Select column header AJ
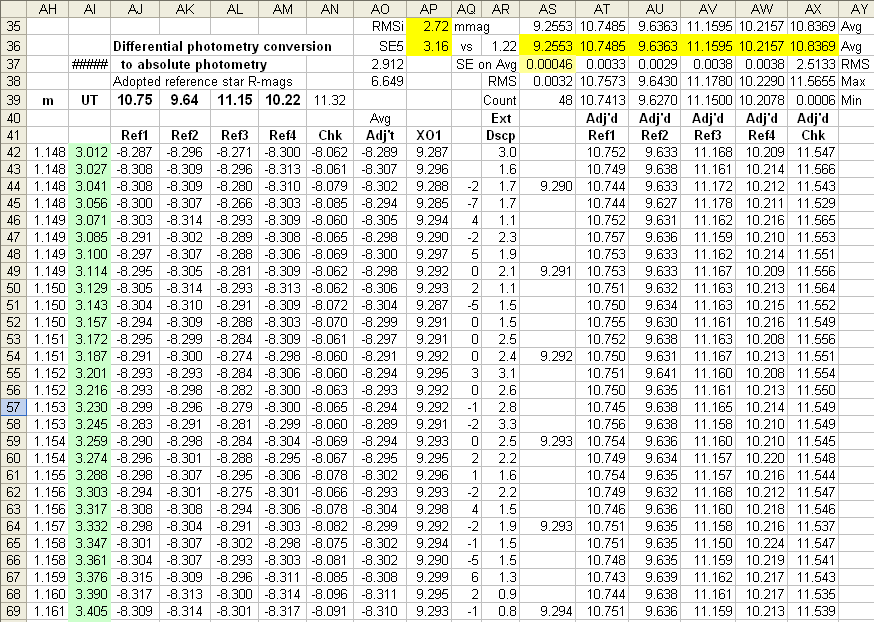 (135, 9)
